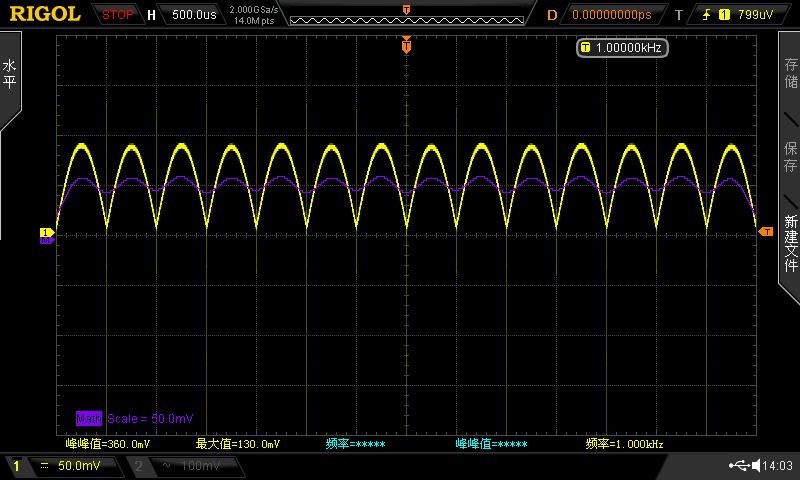Click the 频率=1.000kHz measurement
Screen dimensions: 800x480
tap(624, 444)
